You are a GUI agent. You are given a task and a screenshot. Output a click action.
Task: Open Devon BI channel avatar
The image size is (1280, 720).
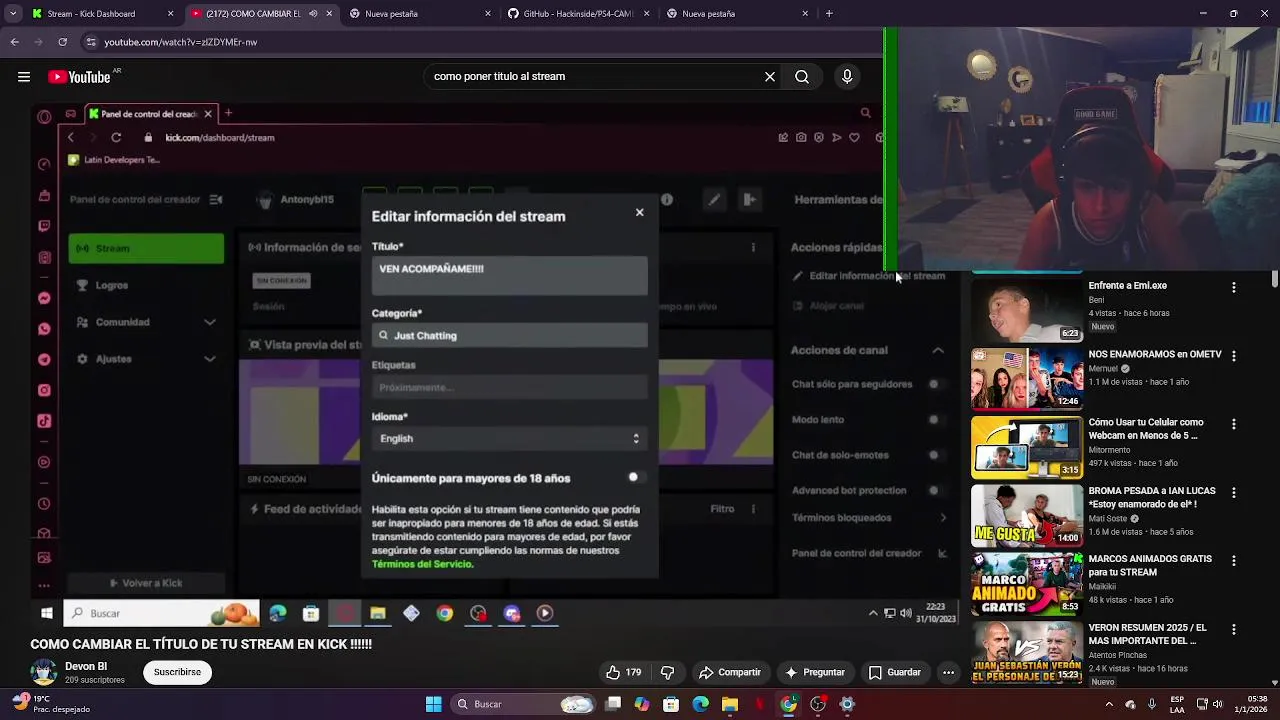pyautogui.click(x=43, y=673)
